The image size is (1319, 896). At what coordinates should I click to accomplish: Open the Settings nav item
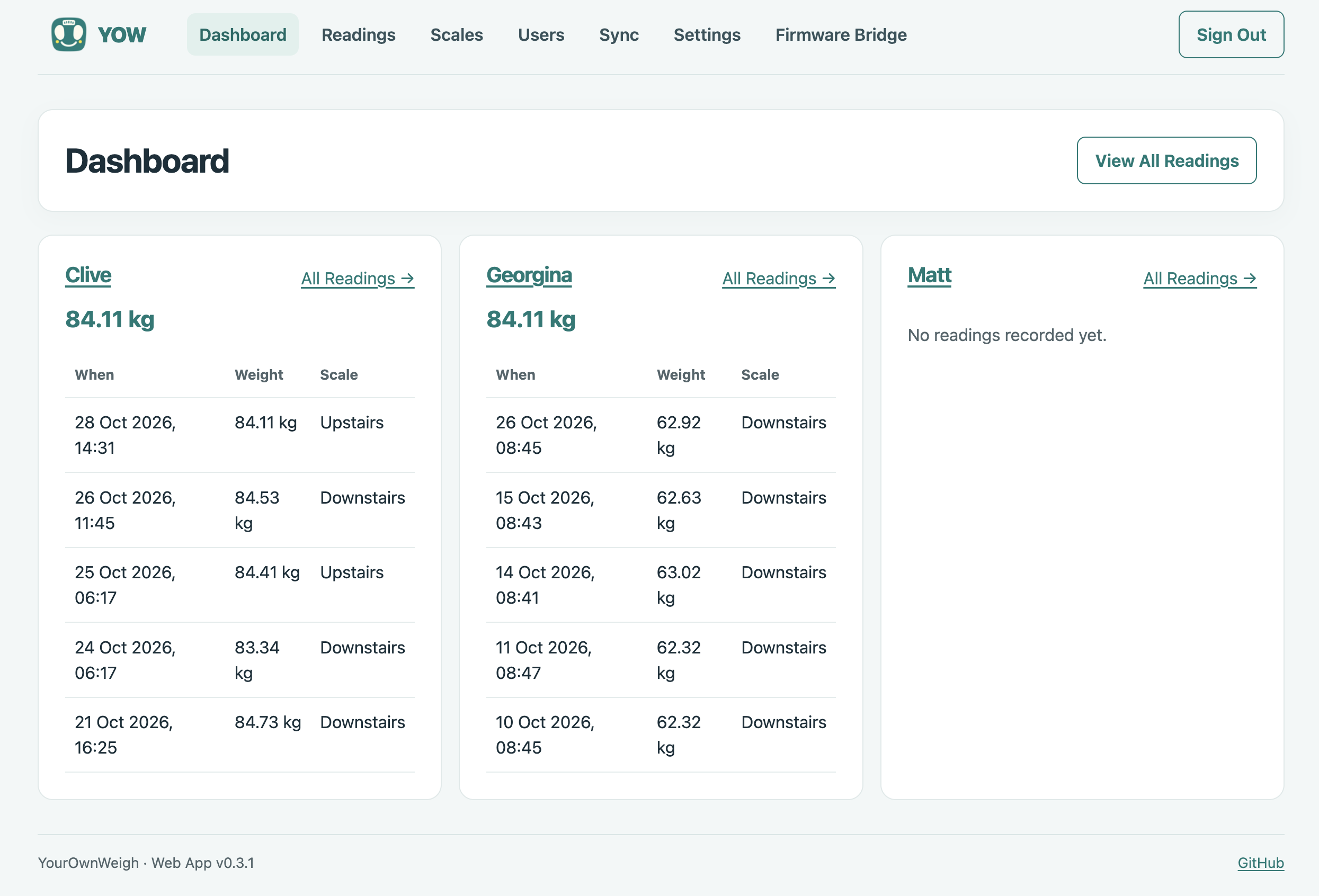click(707, 34)
